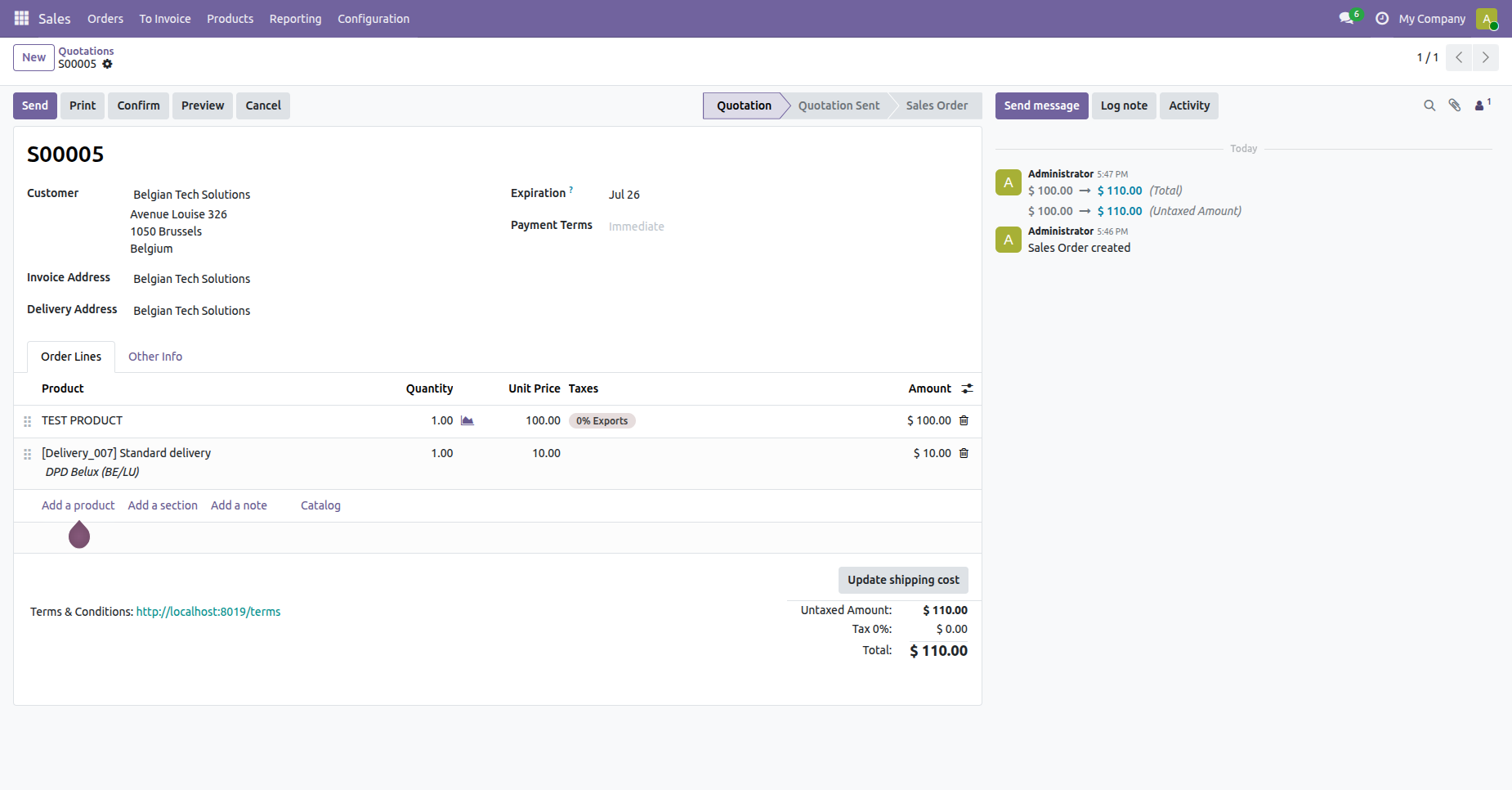Edit TEST PRODUCT unit price 100.00
The width and height of the screenshot is (1512, 790).
(543, 420)
